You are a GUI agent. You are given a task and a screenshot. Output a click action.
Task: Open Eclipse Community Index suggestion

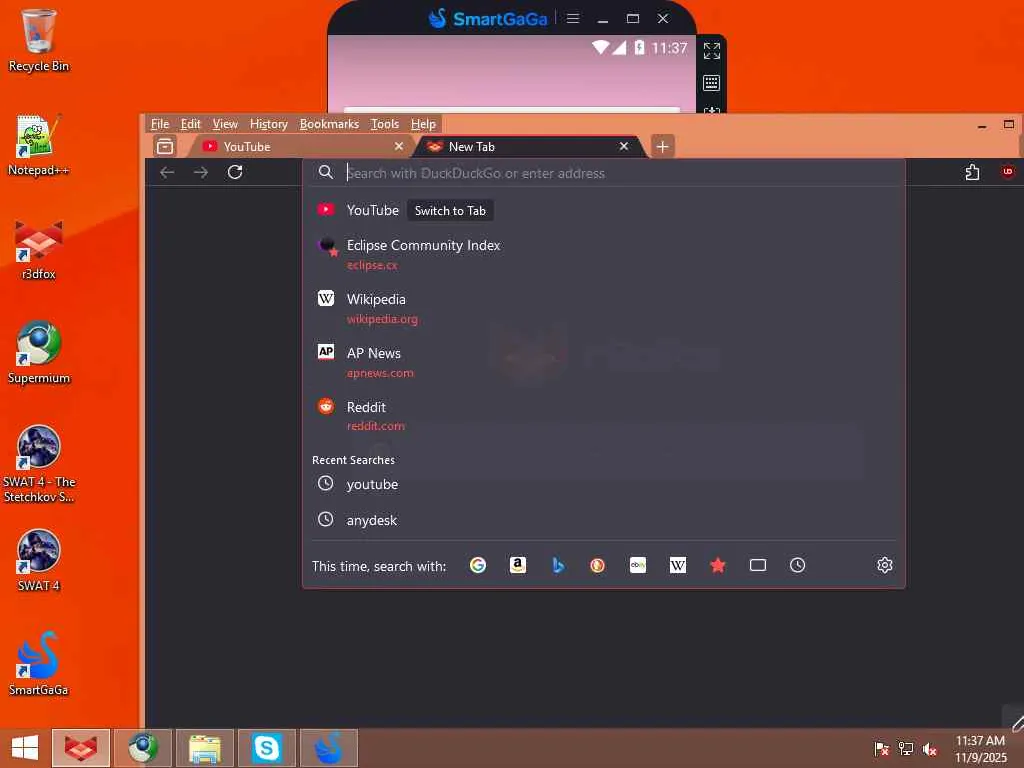point(603,254)
